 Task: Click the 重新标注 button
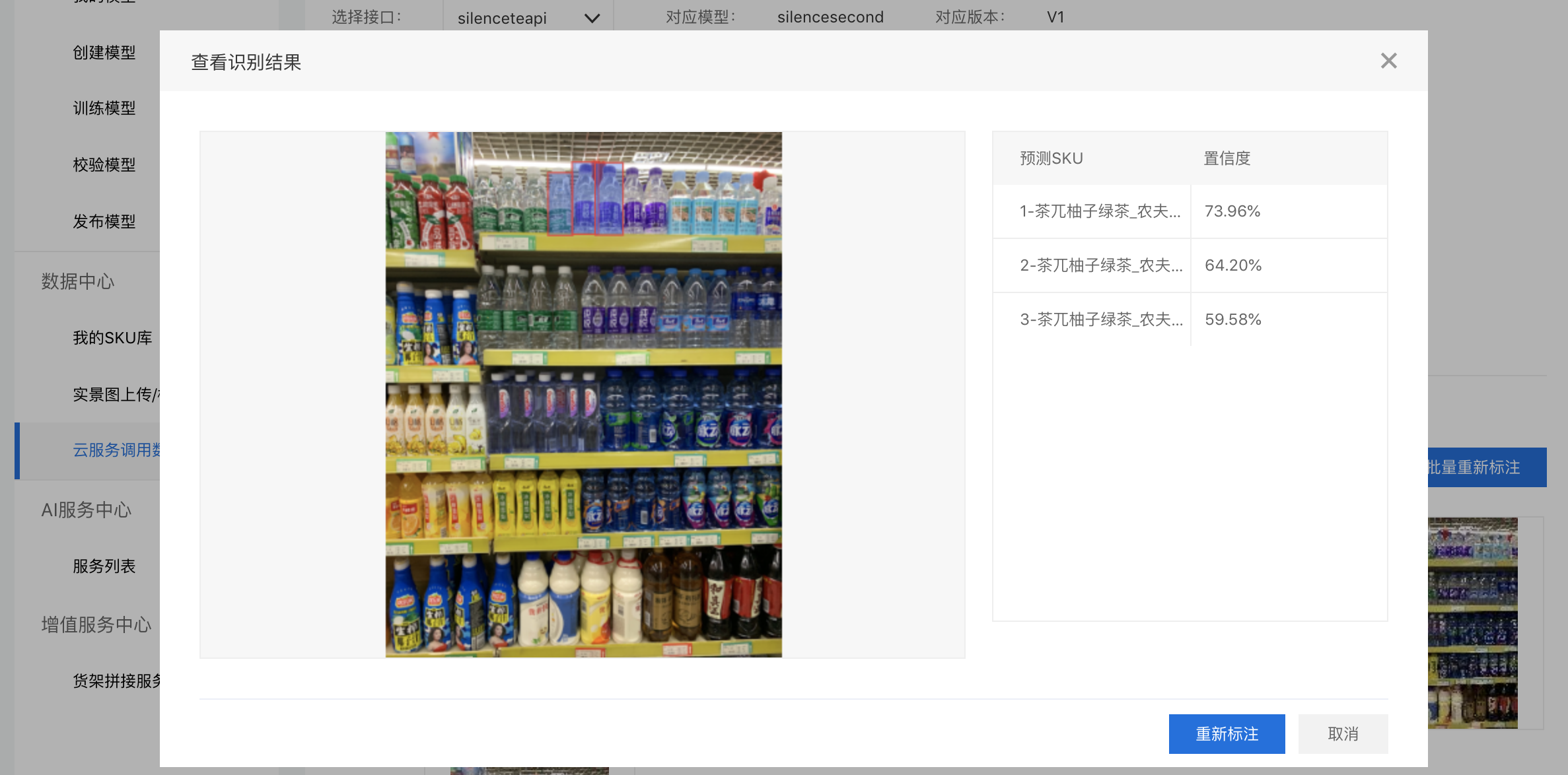pyautogui.click(x=1227, y=733)
